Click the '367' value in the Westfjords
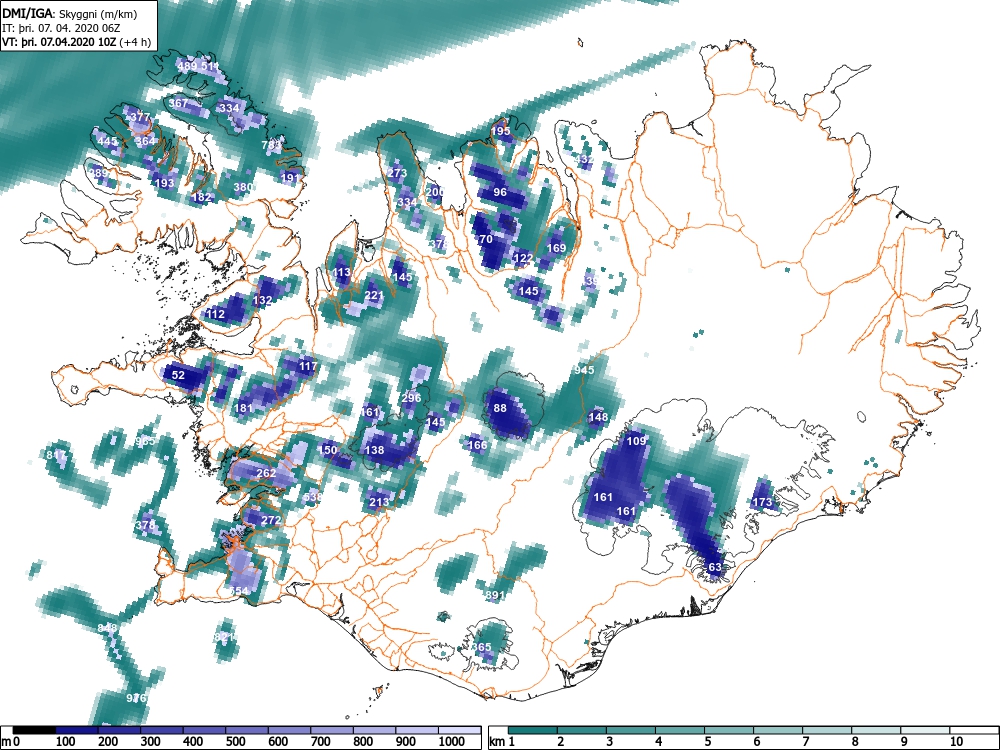Screen dimensions: 1000x750 pyautogui.click(x=179, y=103)
